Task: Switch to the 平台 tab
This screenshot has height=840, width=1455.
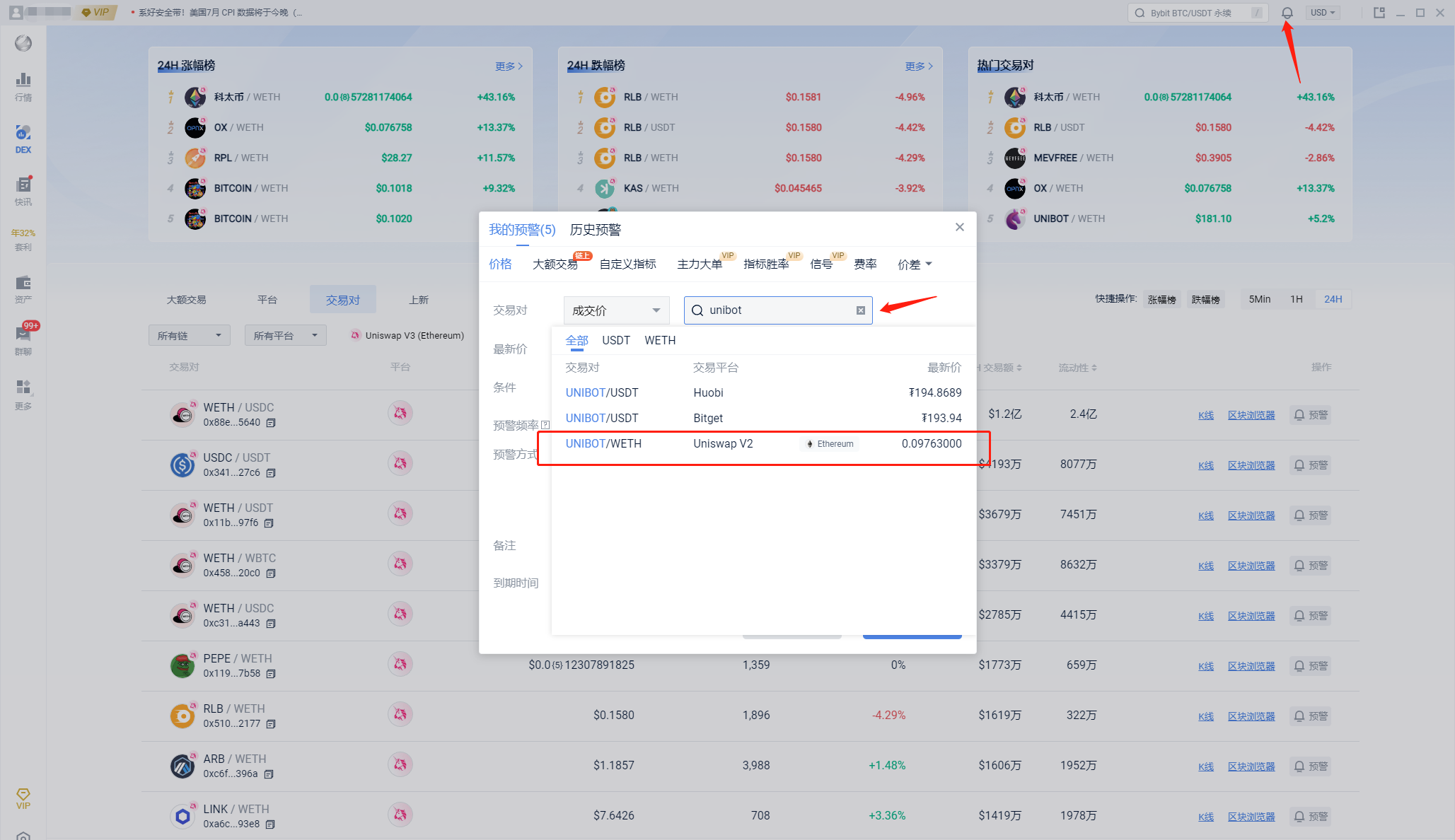Action: [x=267, y=300]
